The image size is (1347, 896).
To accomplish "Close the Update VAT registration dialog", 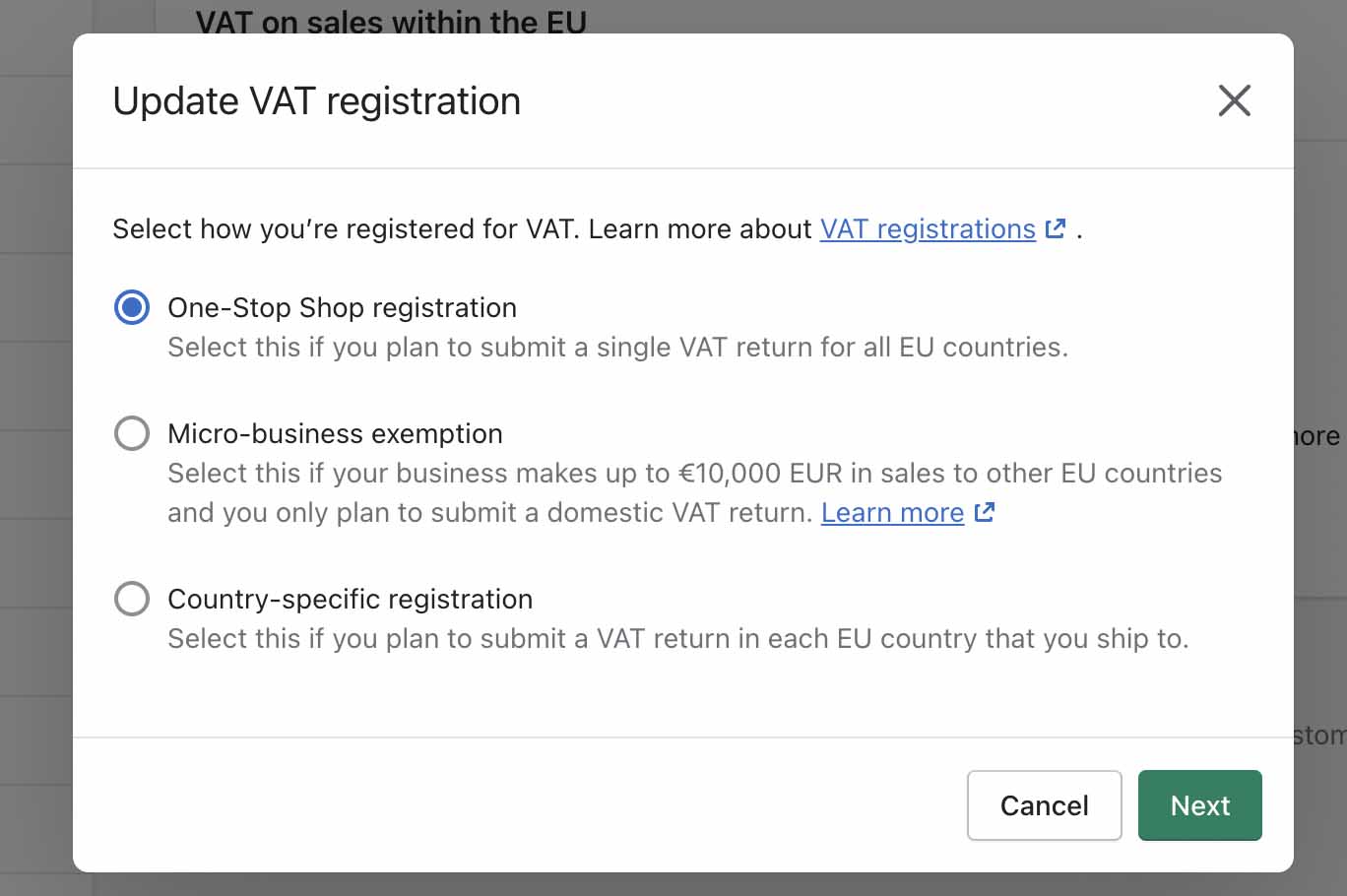I will (x=1234, y=100).
